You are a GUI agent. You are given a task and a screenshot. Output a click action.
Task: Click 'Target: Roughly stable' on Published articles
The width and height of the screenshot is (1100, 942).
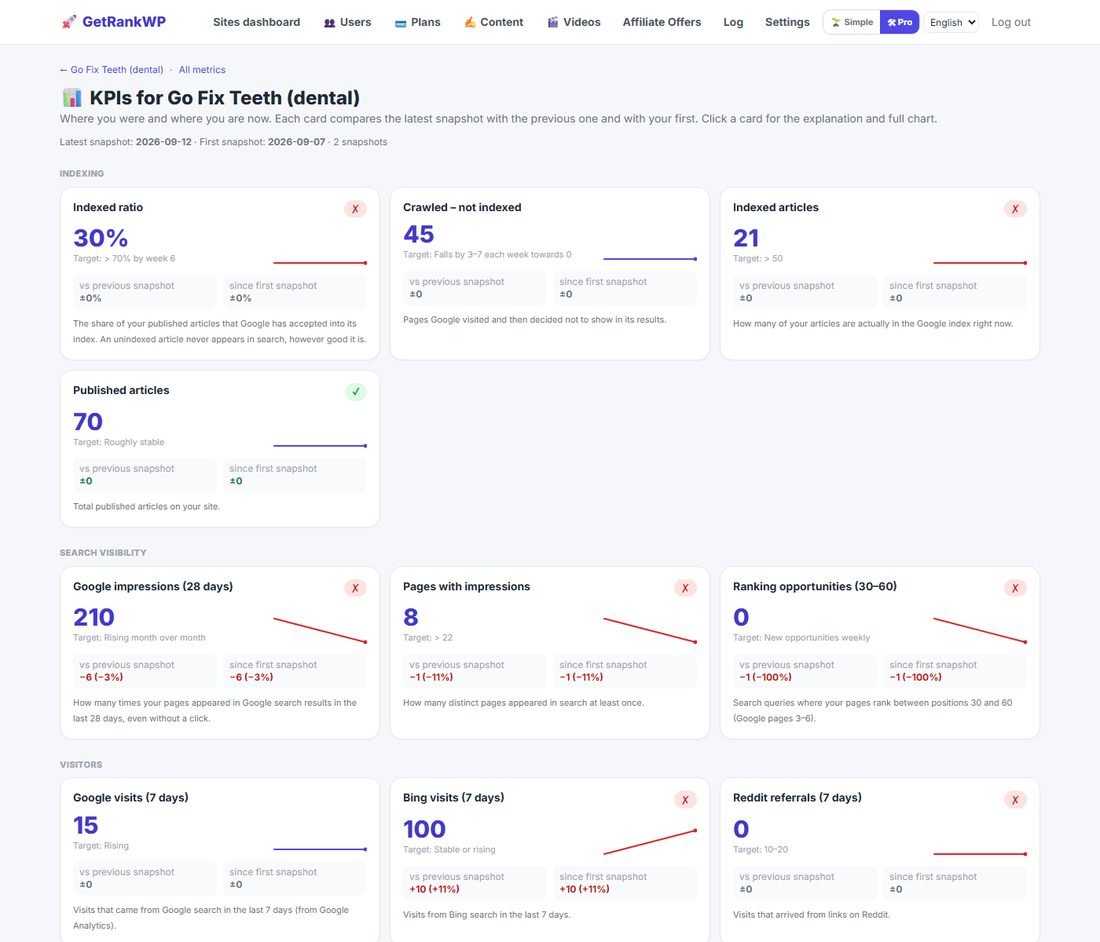point(119,442)
